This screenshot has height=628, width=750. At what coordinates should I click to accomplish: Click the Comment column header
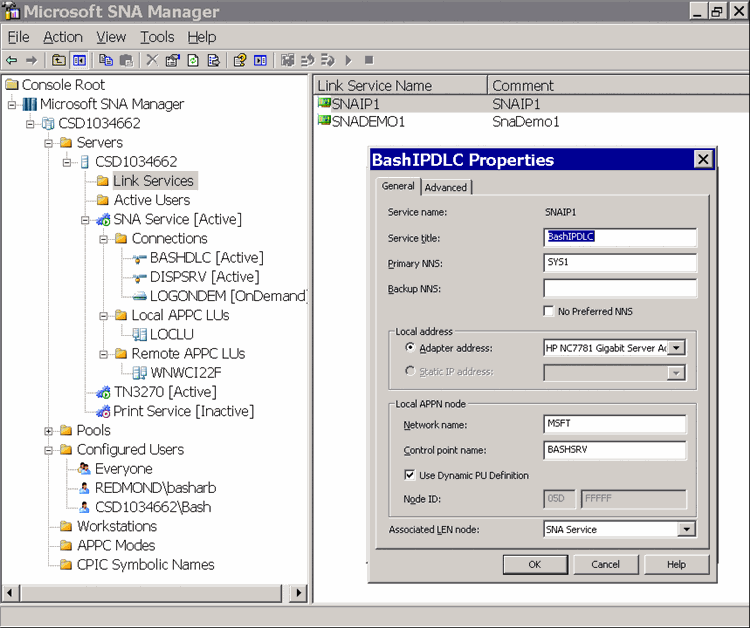click(618, 86)
